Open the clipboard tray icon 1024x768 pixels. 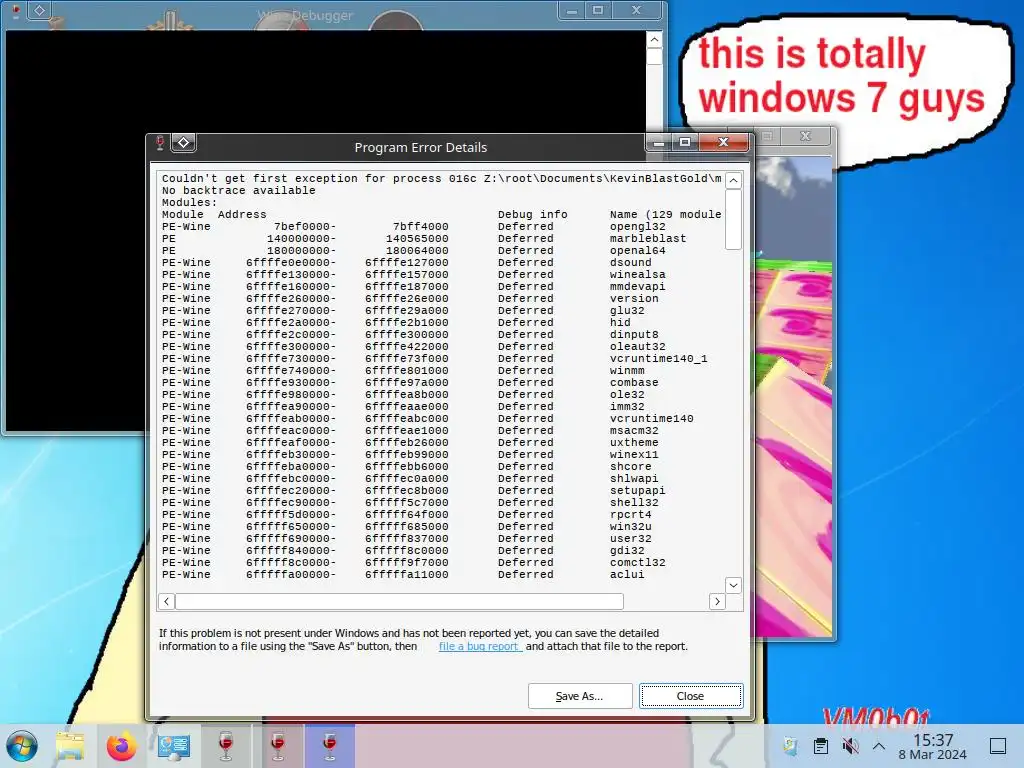(x=821, y=746)
